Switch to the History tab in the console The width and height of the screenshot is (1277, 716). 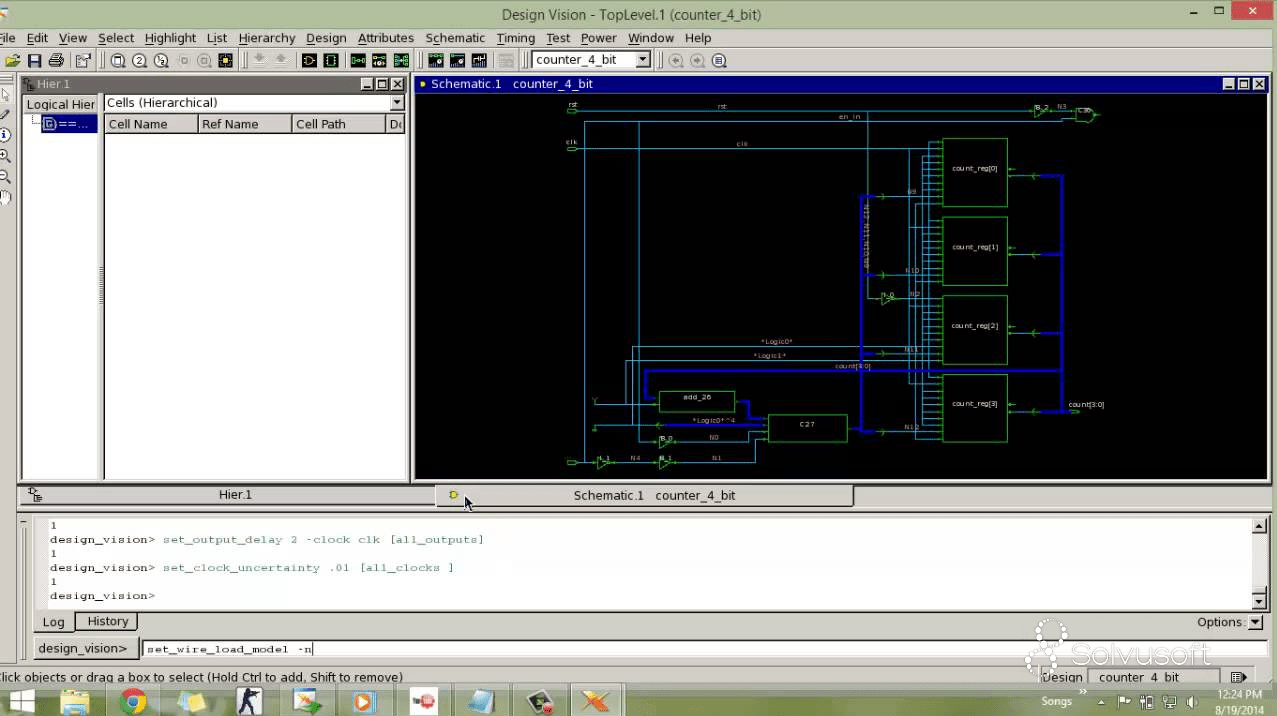coord(108,621)
